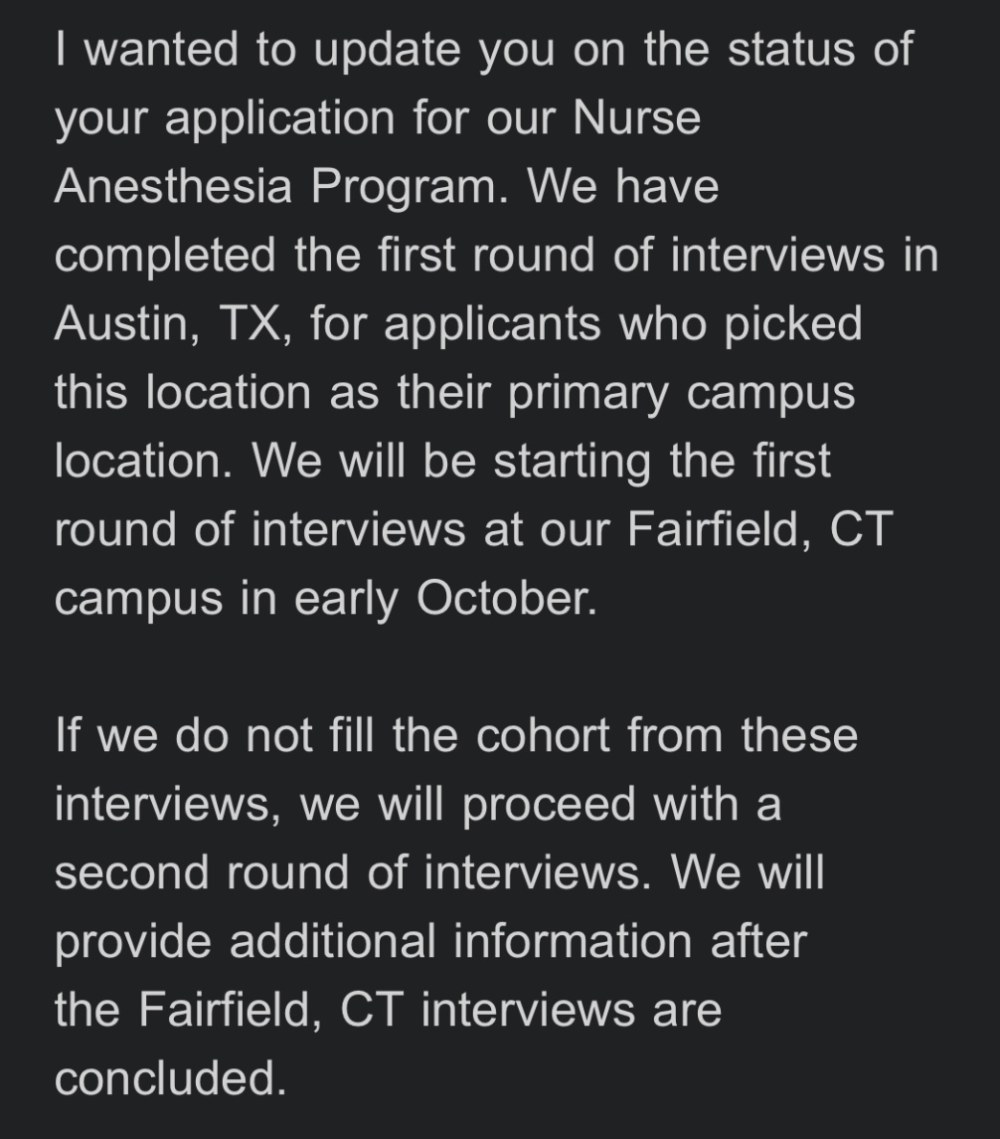Click the blank gap between the two paragraphs
This screenshot has width=1000, height=1139.
point(500,667)
